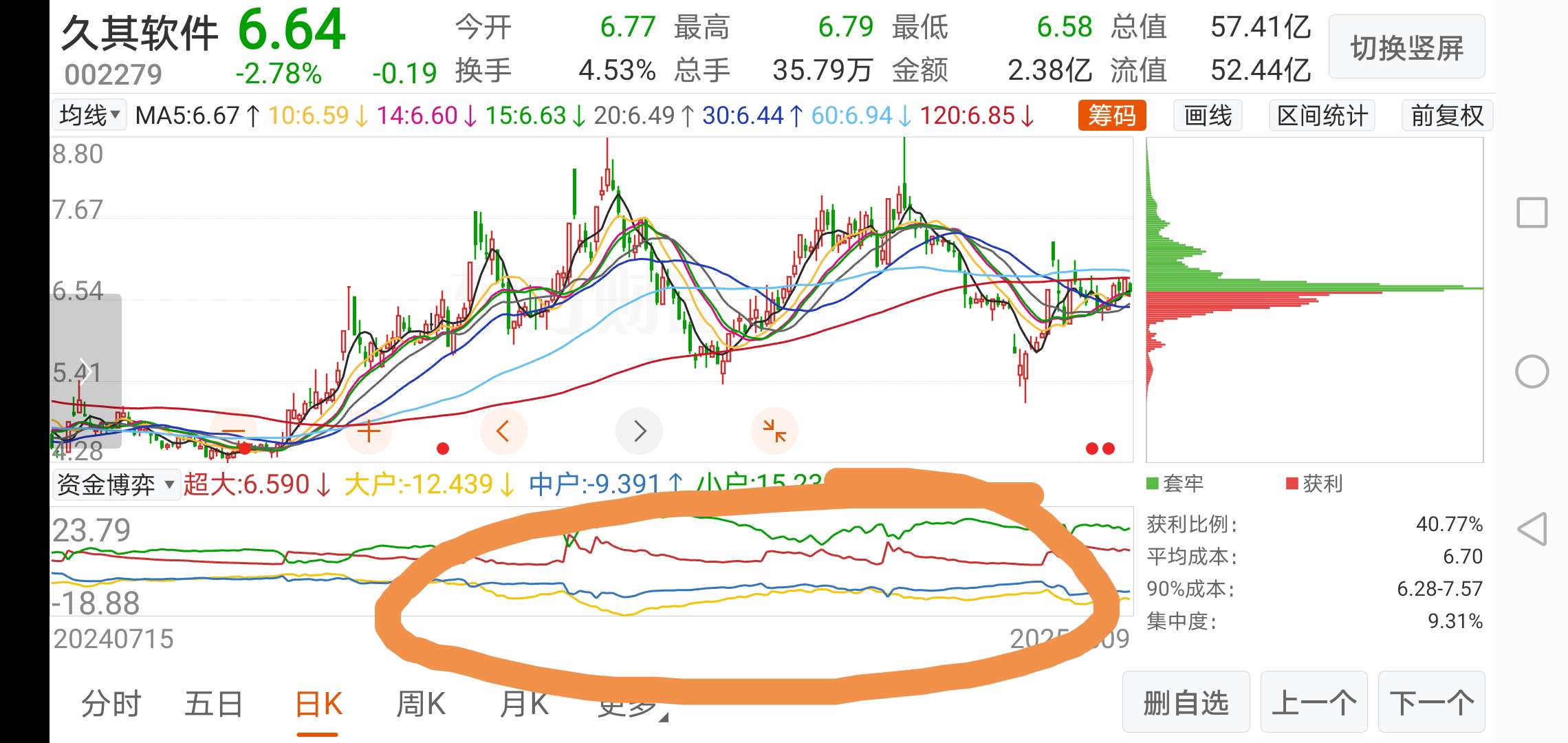
Task: Select the 周K tab
Action: coord(421,704)
